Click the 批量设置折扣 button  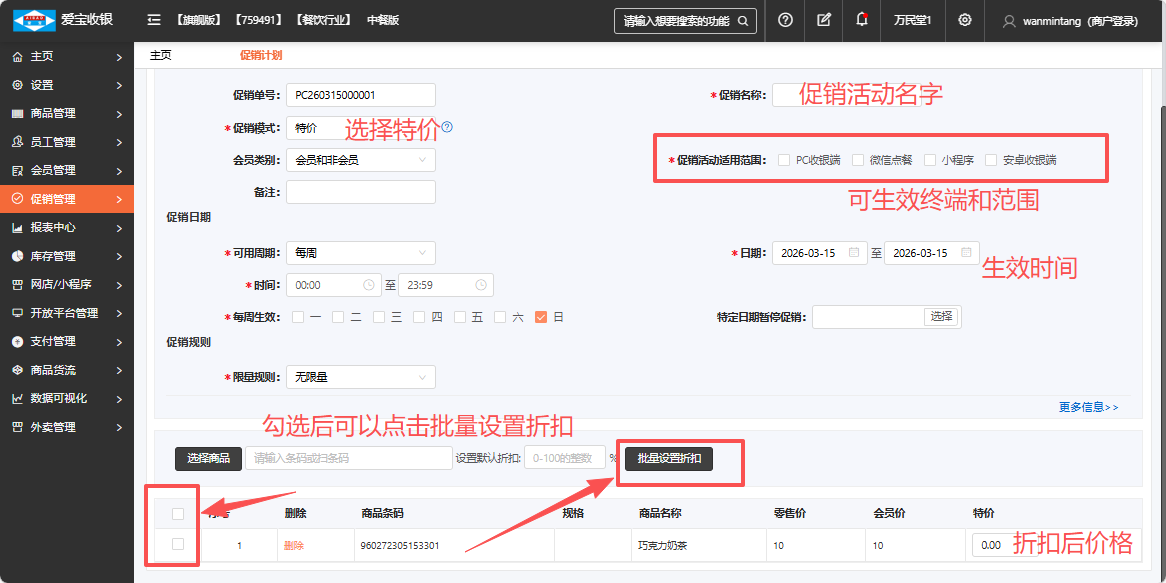point(669,458)
